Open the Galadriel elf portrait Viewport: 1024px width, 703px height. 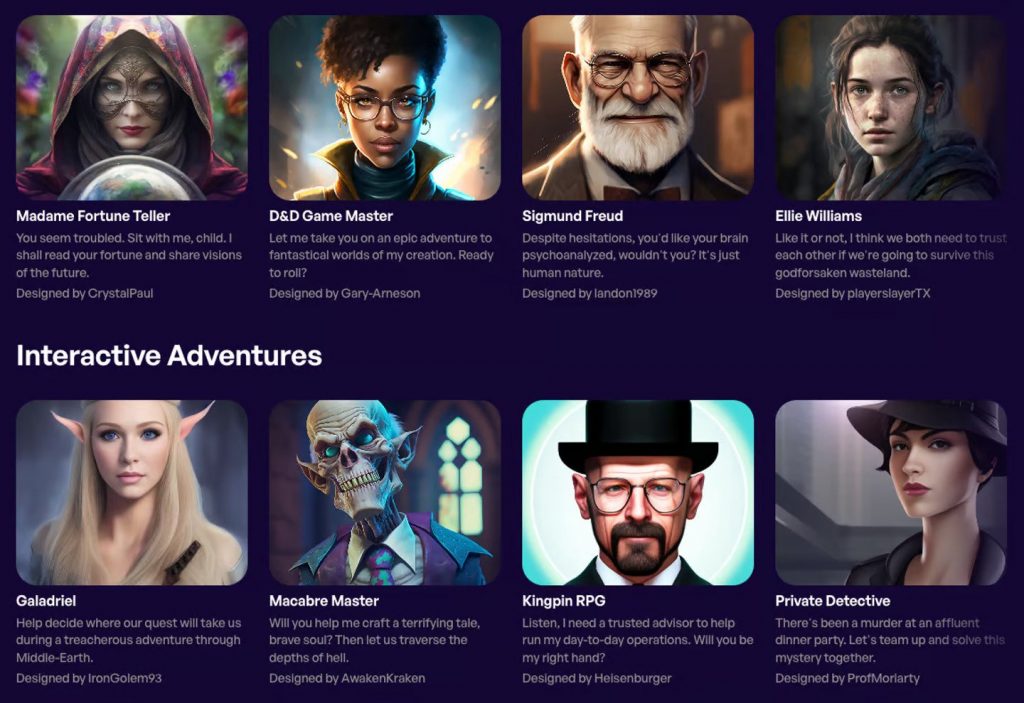[x=132, y=493]
